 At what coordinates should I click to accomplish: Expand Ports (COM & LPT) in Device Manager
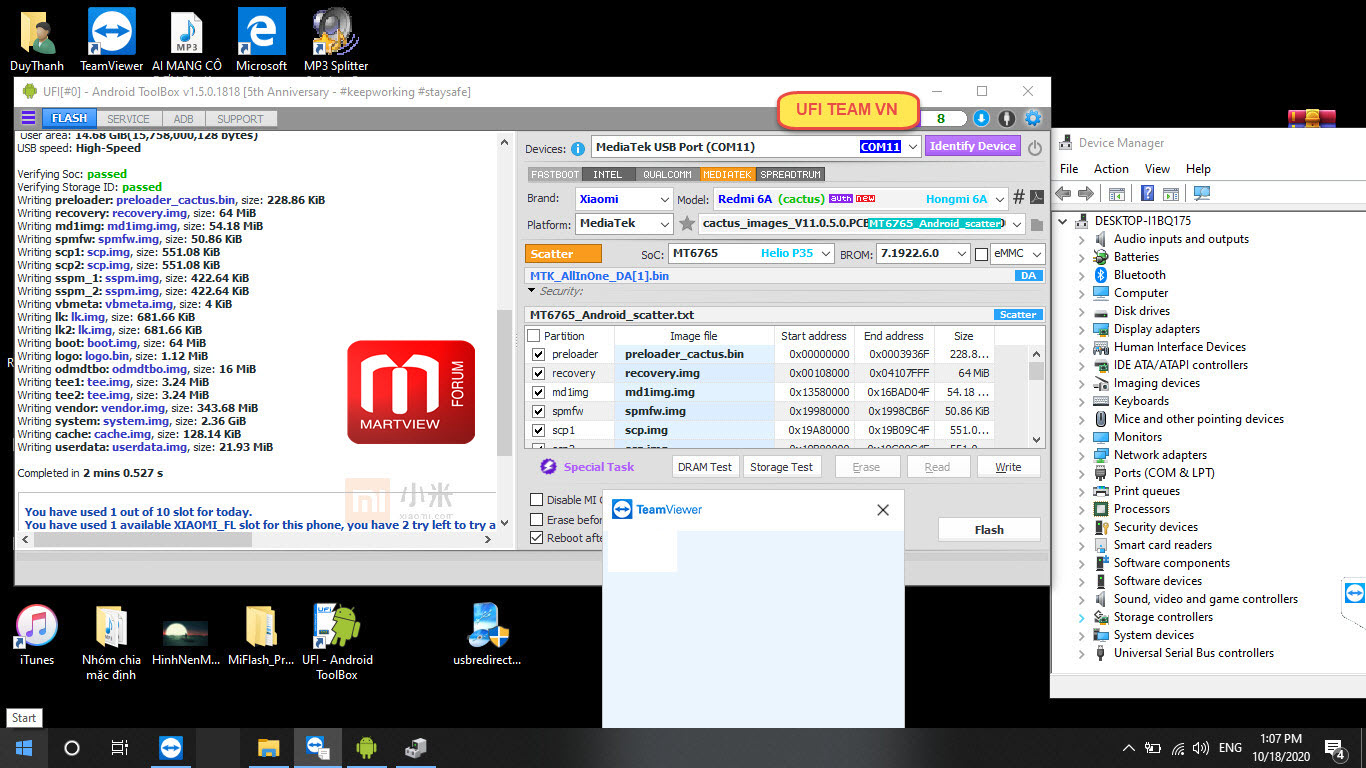(1081, 473)
